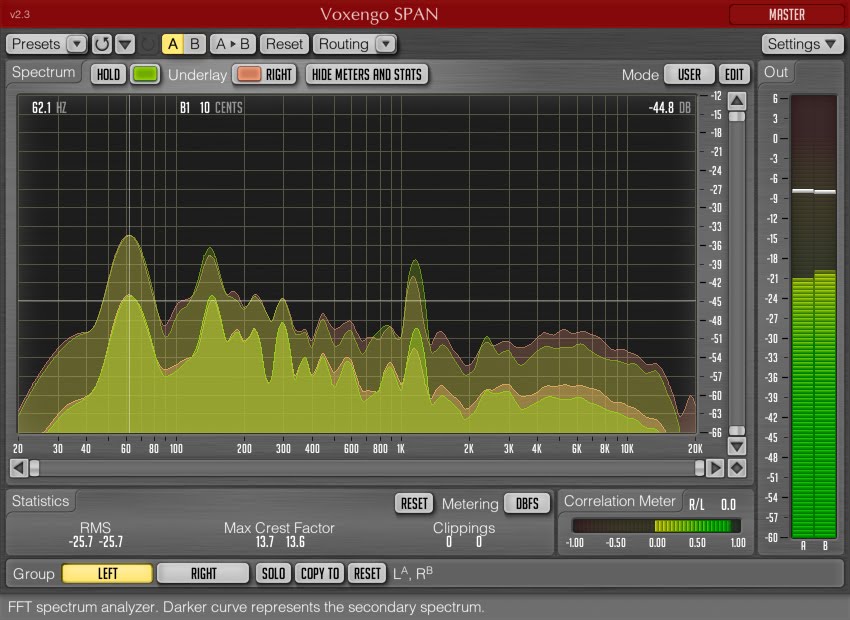Click the horizontal scroll left arrow
Screen dimensions: 850x620
pyautogui.click(x=17, y=468)
